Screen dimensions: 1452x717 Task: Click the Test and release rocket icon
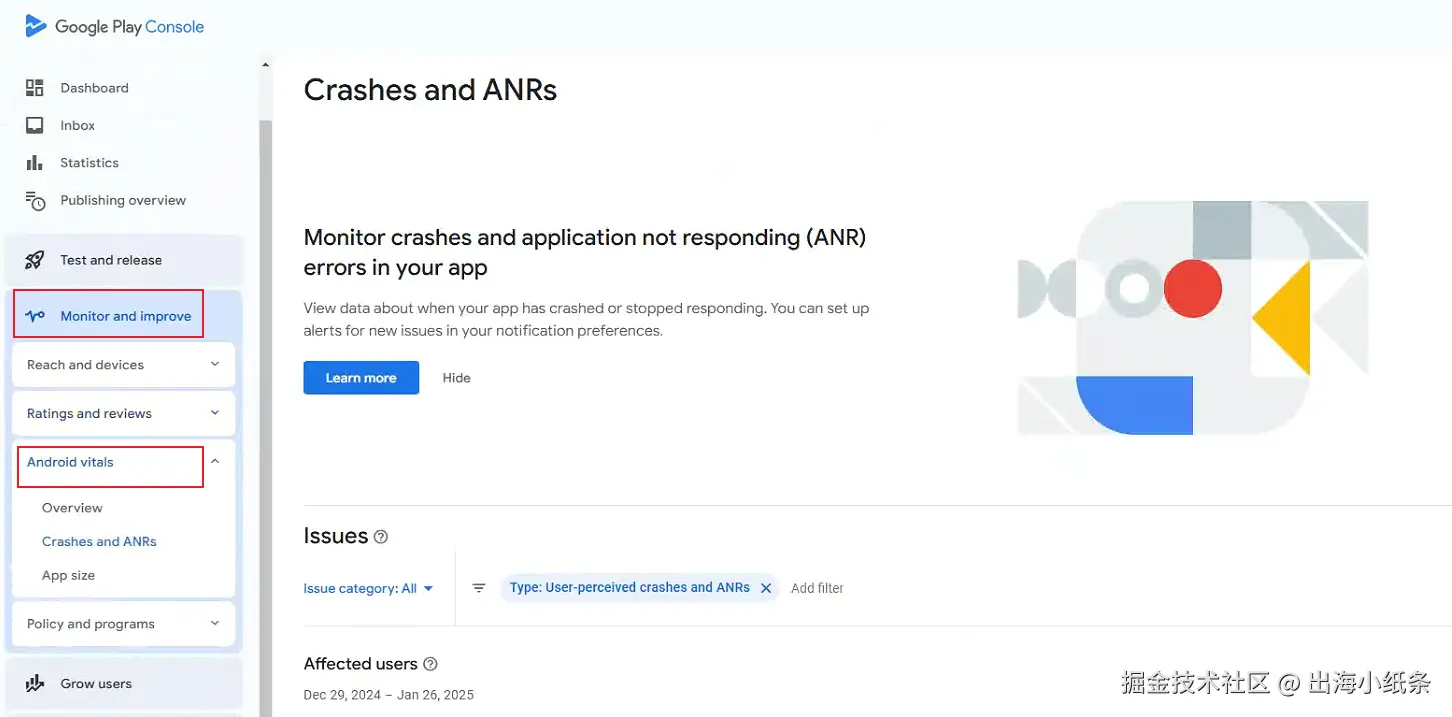tap(35, 260)
